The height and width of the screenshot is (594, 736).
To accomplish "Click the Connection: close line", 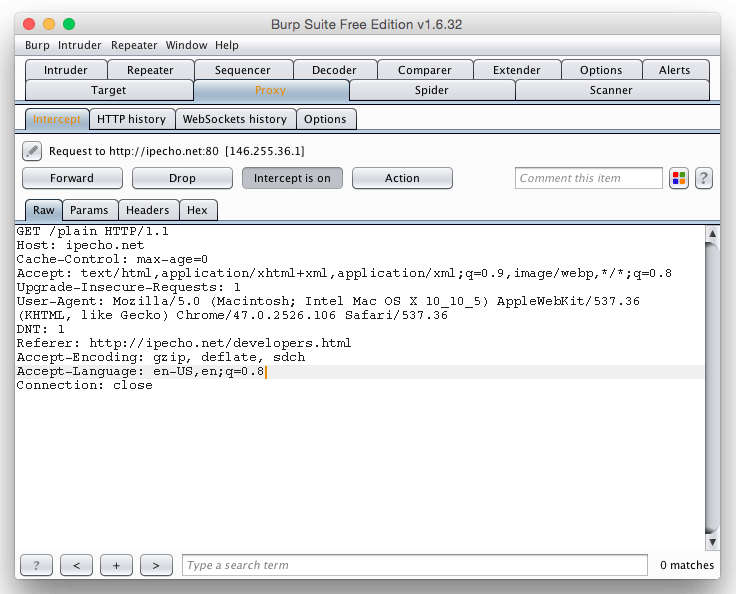I will pos(84,386).
